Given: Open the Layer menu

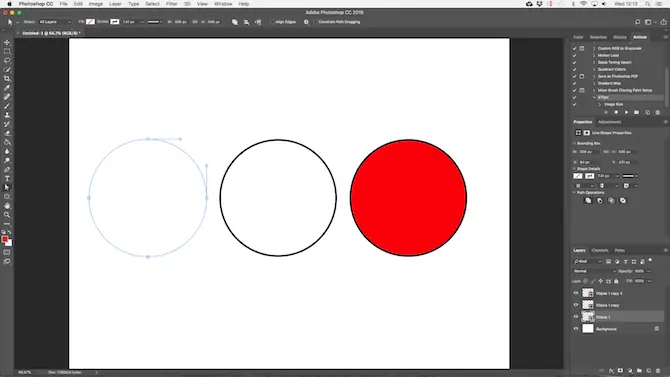Looking at the screenshot, I should 115,4.
